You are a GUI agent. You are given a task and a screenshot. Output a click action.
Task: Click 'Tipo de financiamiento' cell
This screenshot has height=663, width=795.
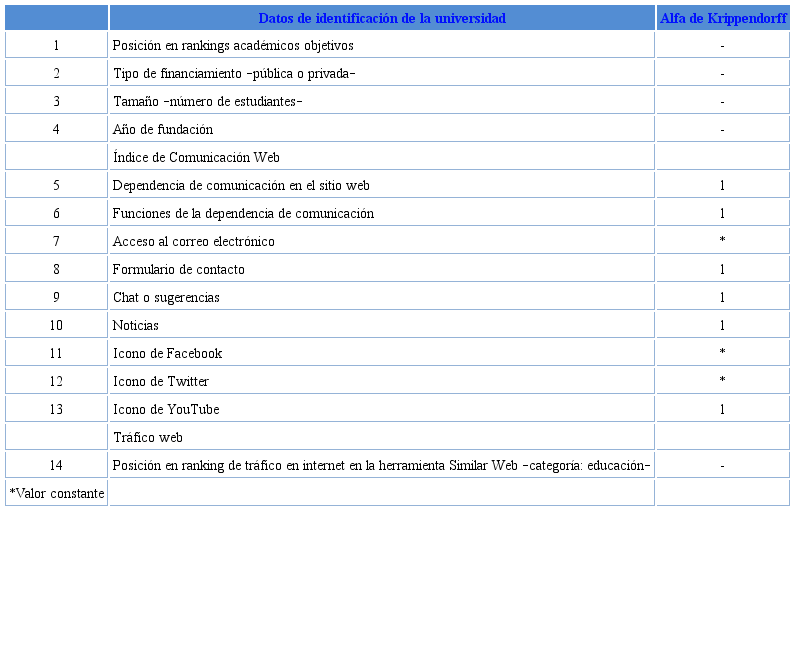coord(234,74)
